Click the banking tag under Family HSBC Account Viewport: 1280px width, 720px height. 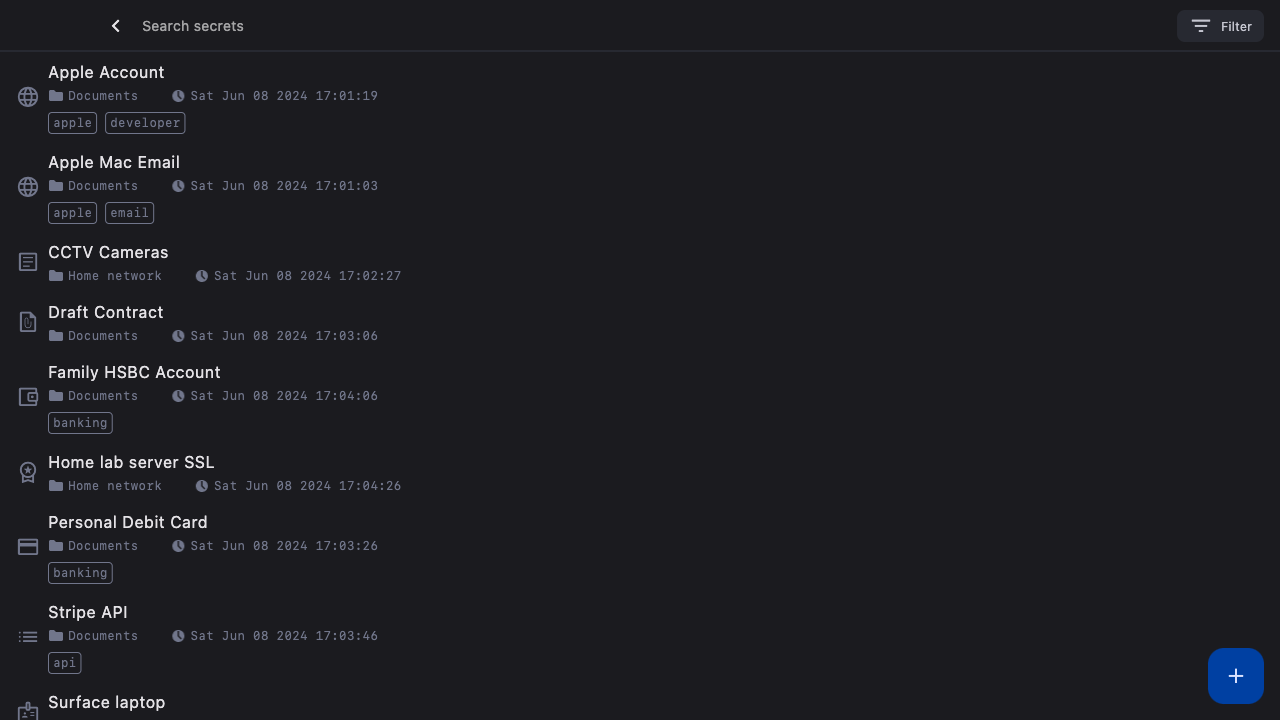(x=80, y=423)
